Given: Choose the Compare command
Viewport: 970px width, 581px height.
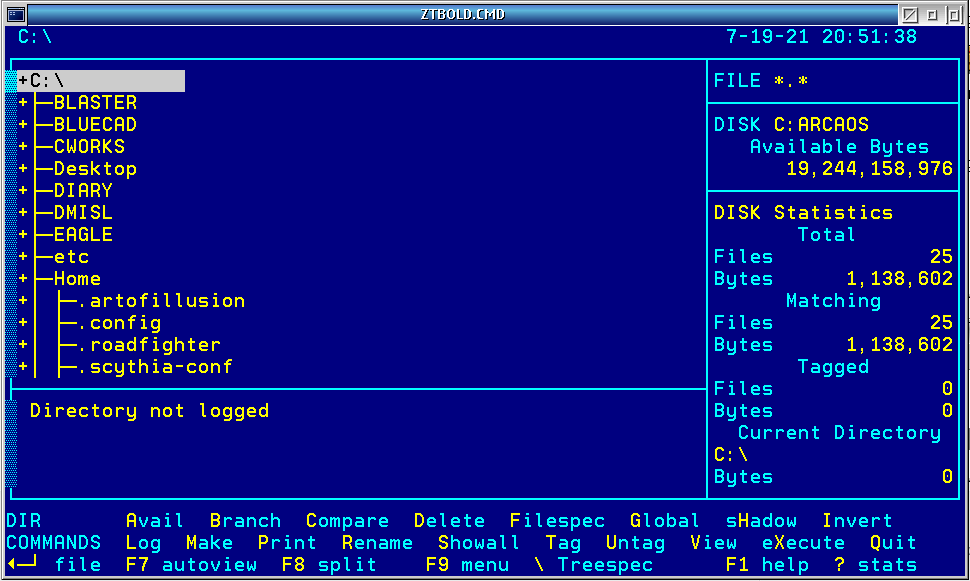Looking at the screenshot, I should 347,521.
